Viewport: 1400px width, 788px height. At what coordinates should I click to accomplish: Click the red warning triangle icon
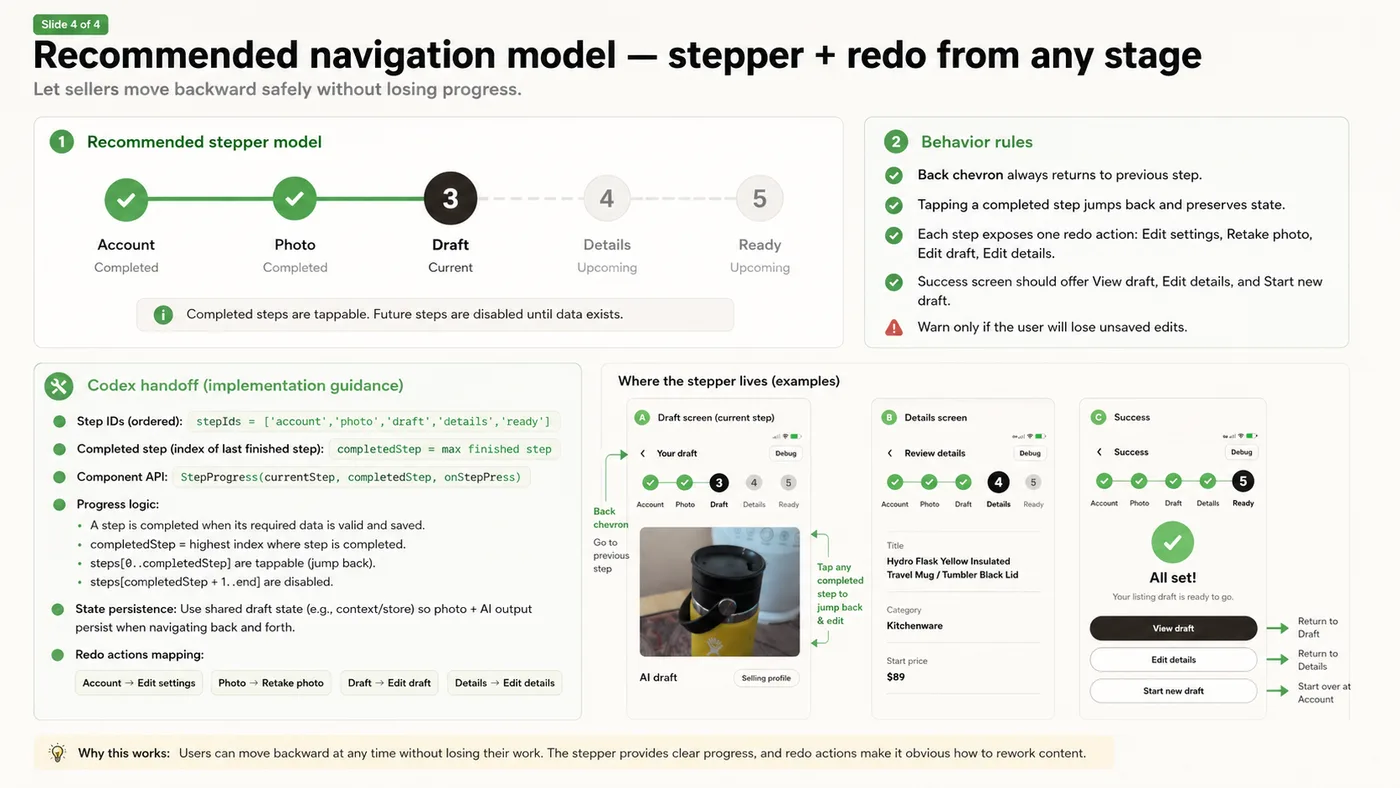point(894,327)
